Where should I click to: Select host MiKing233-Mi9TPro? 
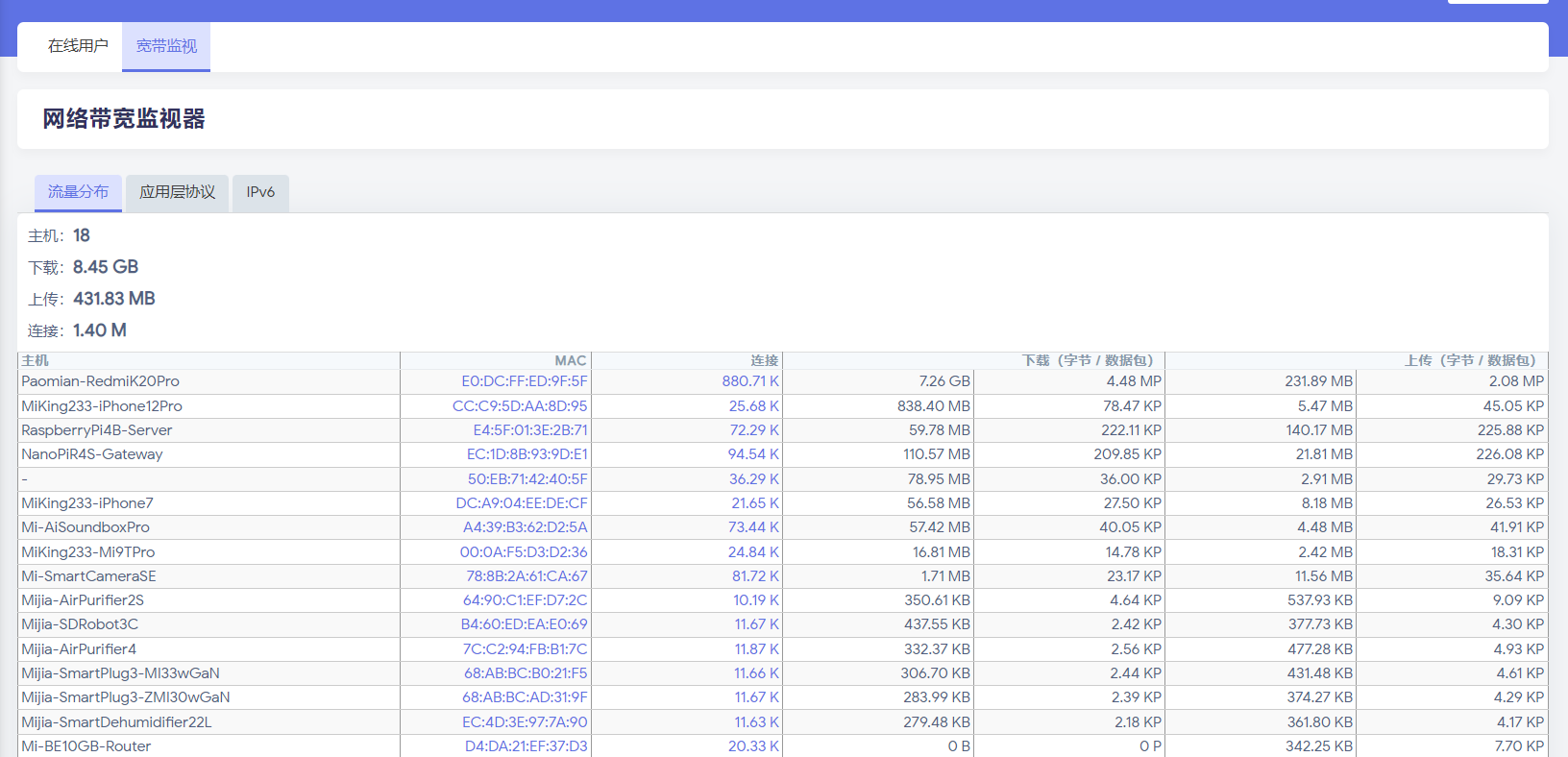tap(88, 552)
